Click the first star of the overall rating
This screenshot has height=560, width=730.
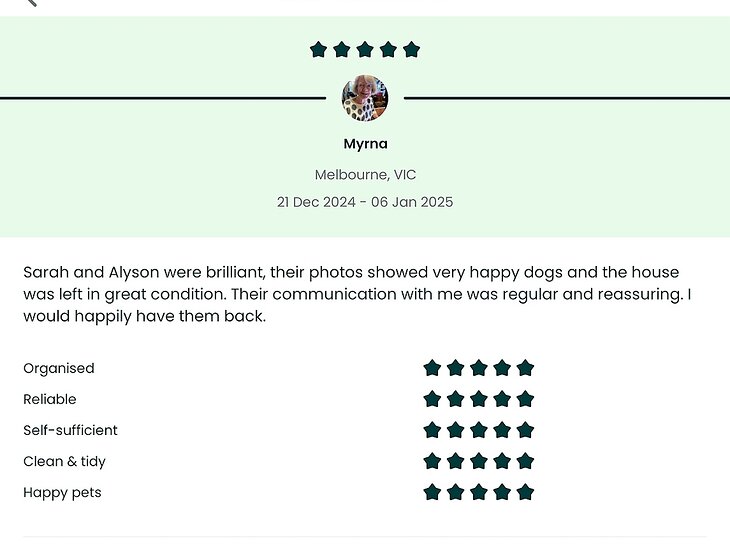[x=319, y=49]
